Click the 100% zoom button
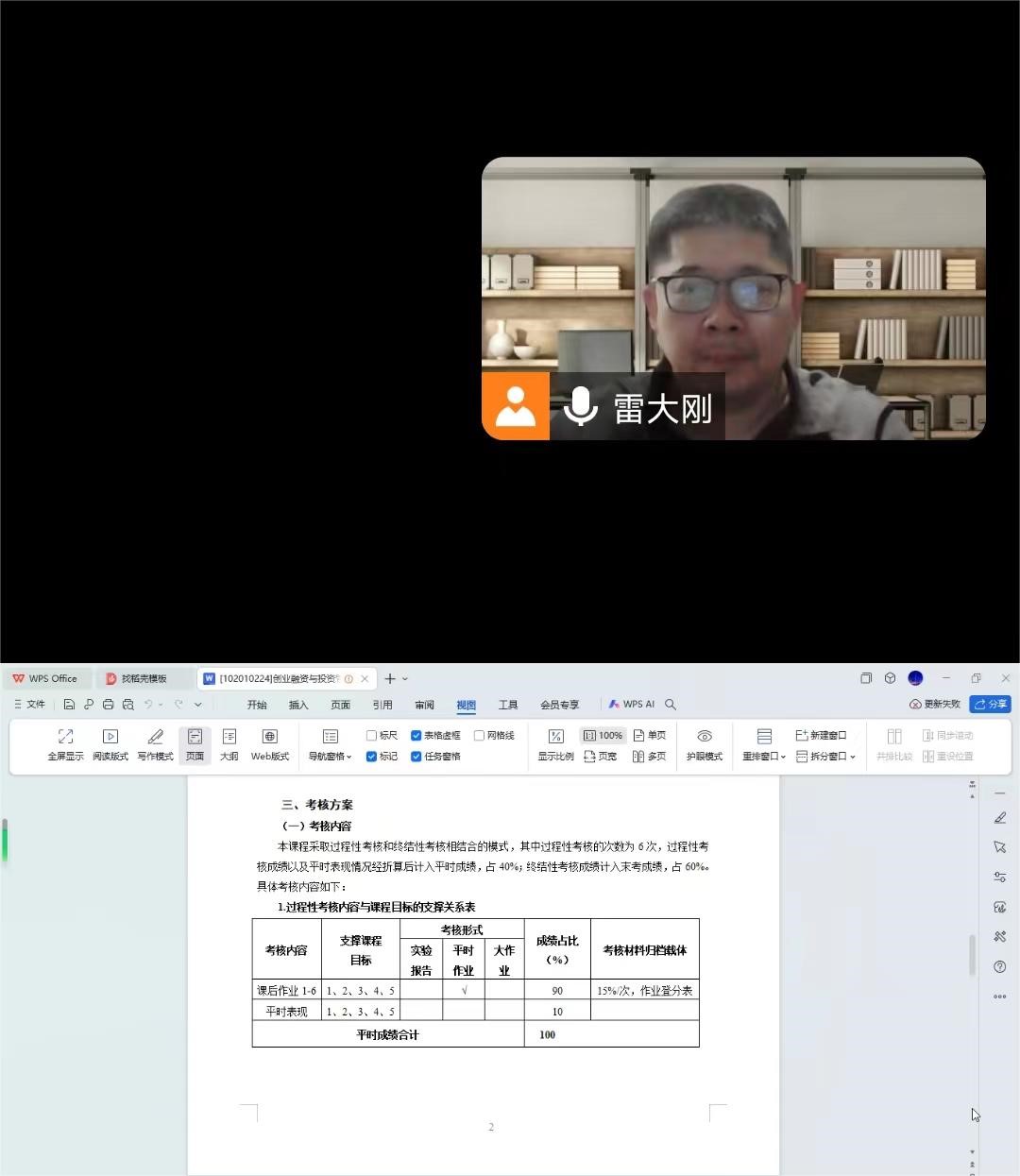The height and width of the screenshot is (1176, 1020). click(603, 736)
